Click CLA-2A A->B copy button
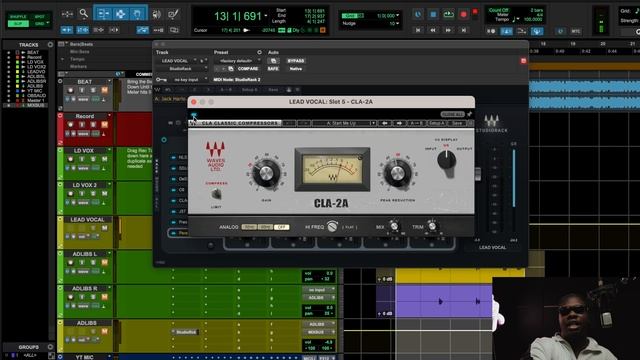 pos(416,123)
